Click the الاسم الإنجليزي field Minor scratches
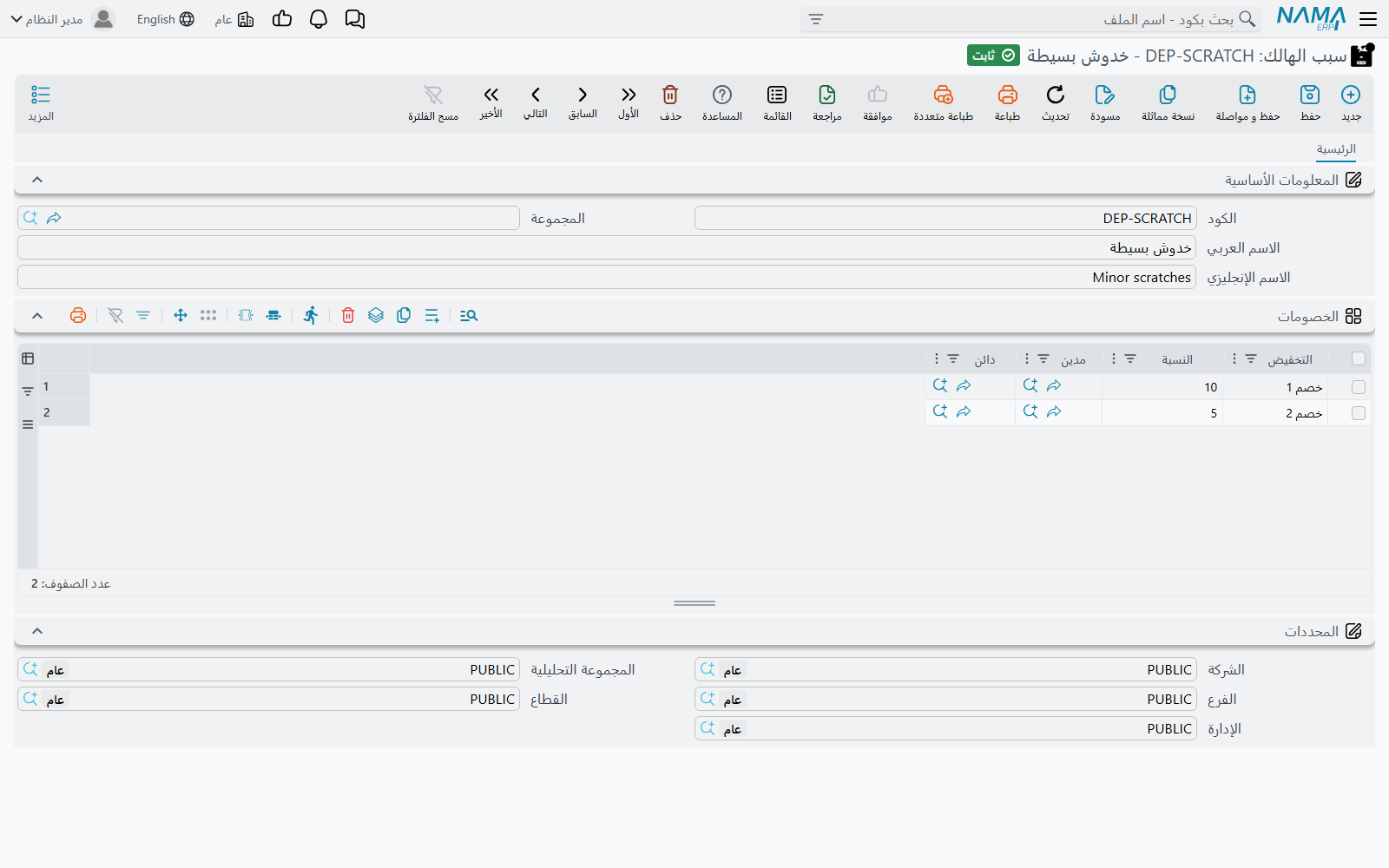 (607, 278)
